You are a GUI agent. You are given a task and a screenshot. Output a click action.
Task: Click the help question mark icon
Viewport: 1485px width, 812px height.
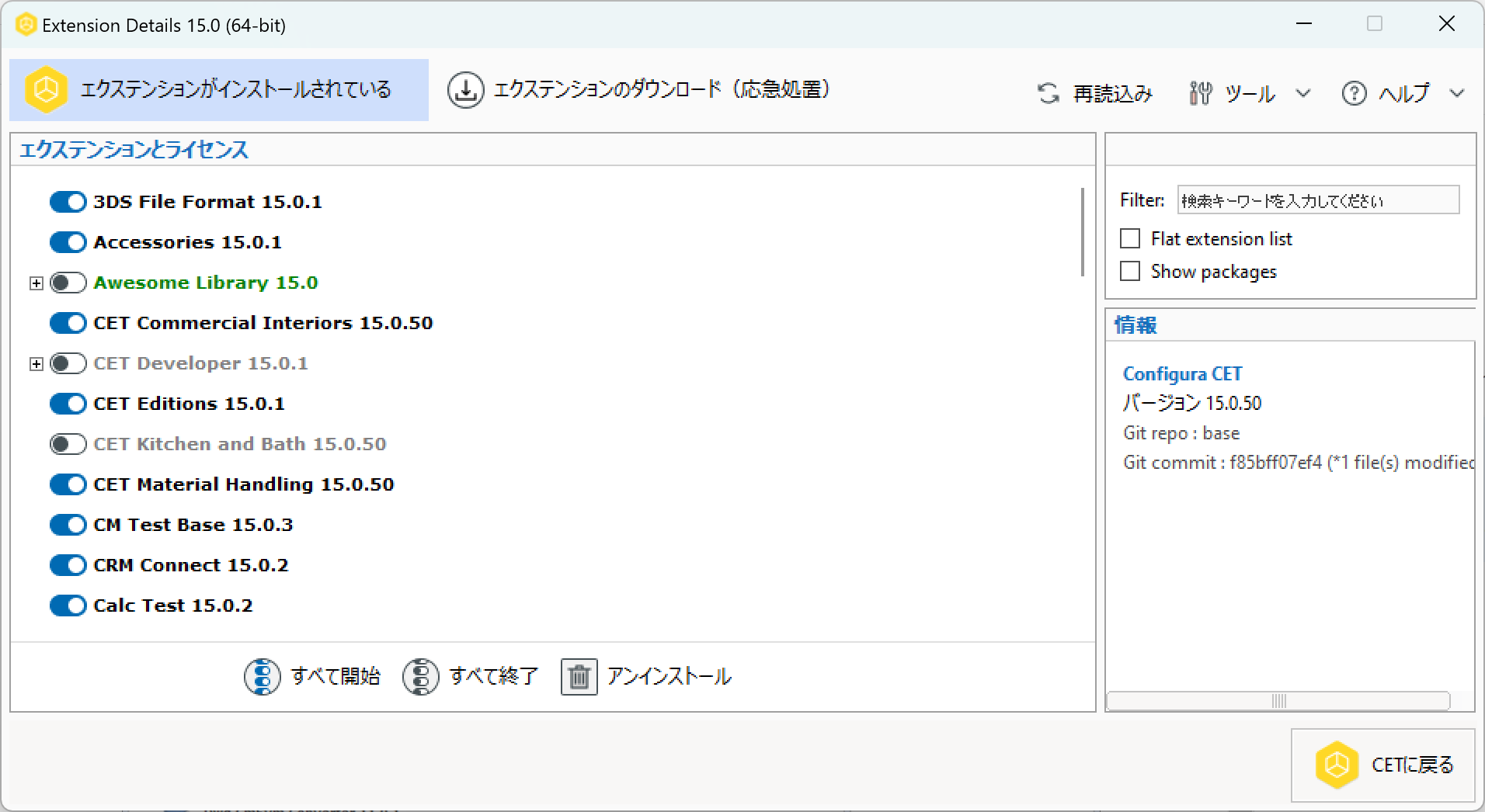(x=1354, y=94)
